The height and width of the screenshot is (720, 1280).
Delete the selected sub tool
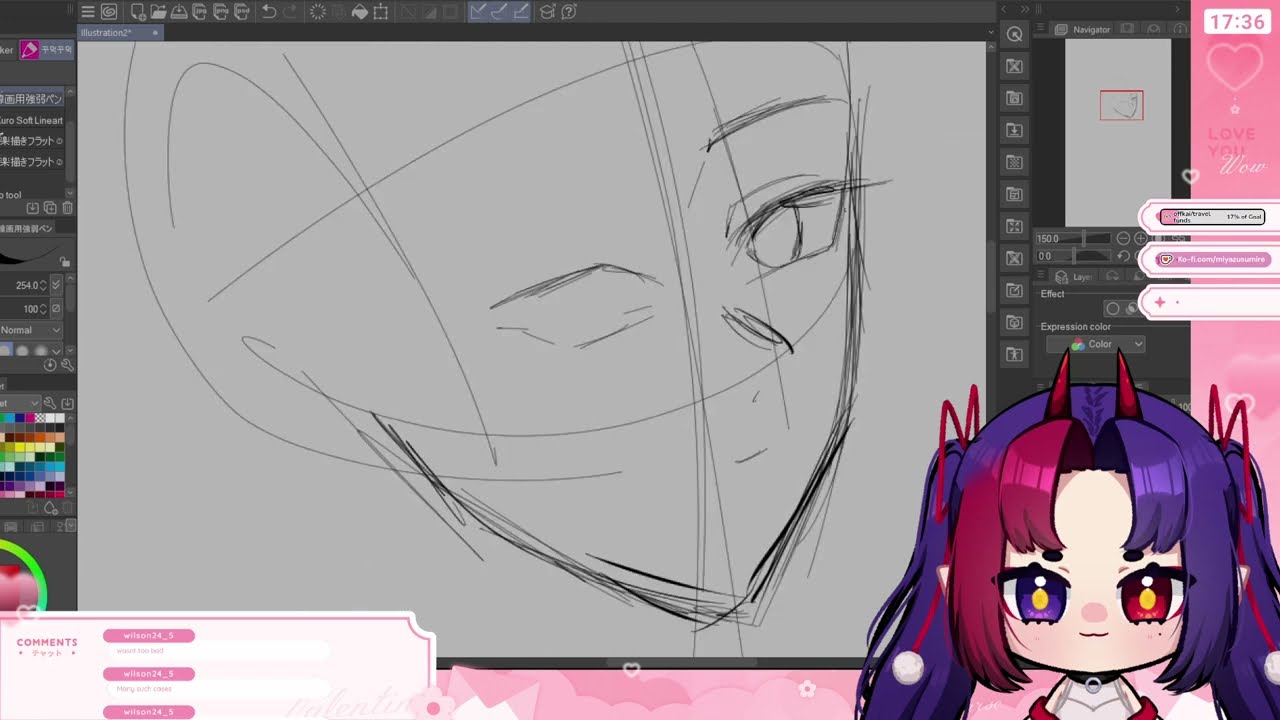(67, 208)
